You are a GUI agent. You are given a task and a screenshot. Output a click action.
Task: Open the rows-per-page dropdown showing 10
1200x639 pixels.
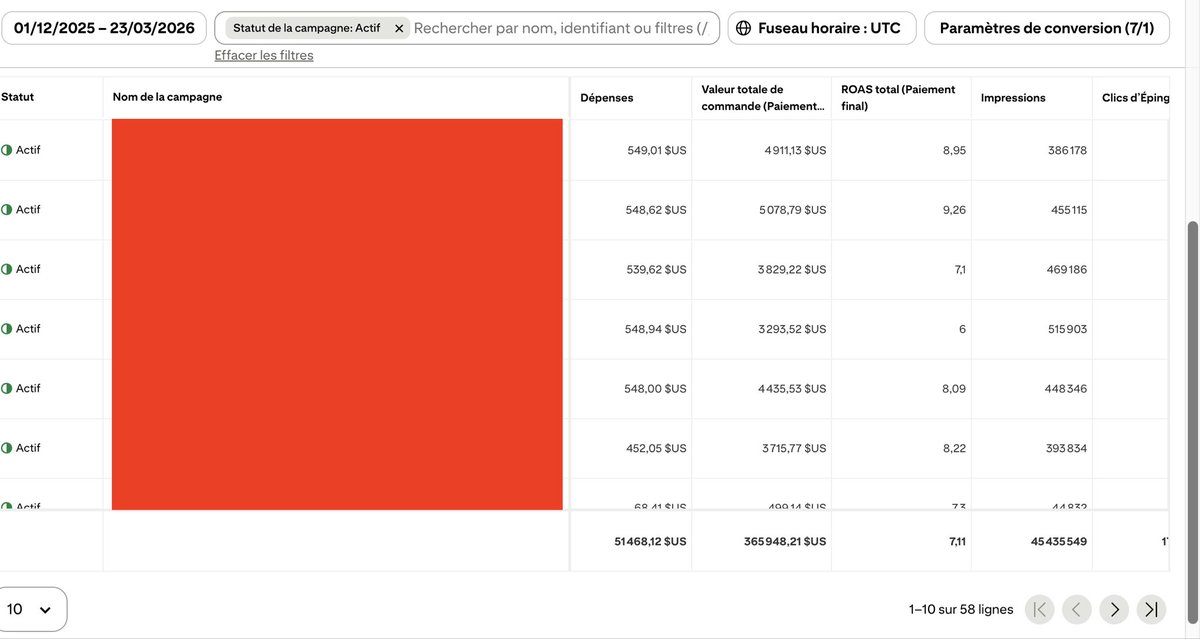pos(31,609)
